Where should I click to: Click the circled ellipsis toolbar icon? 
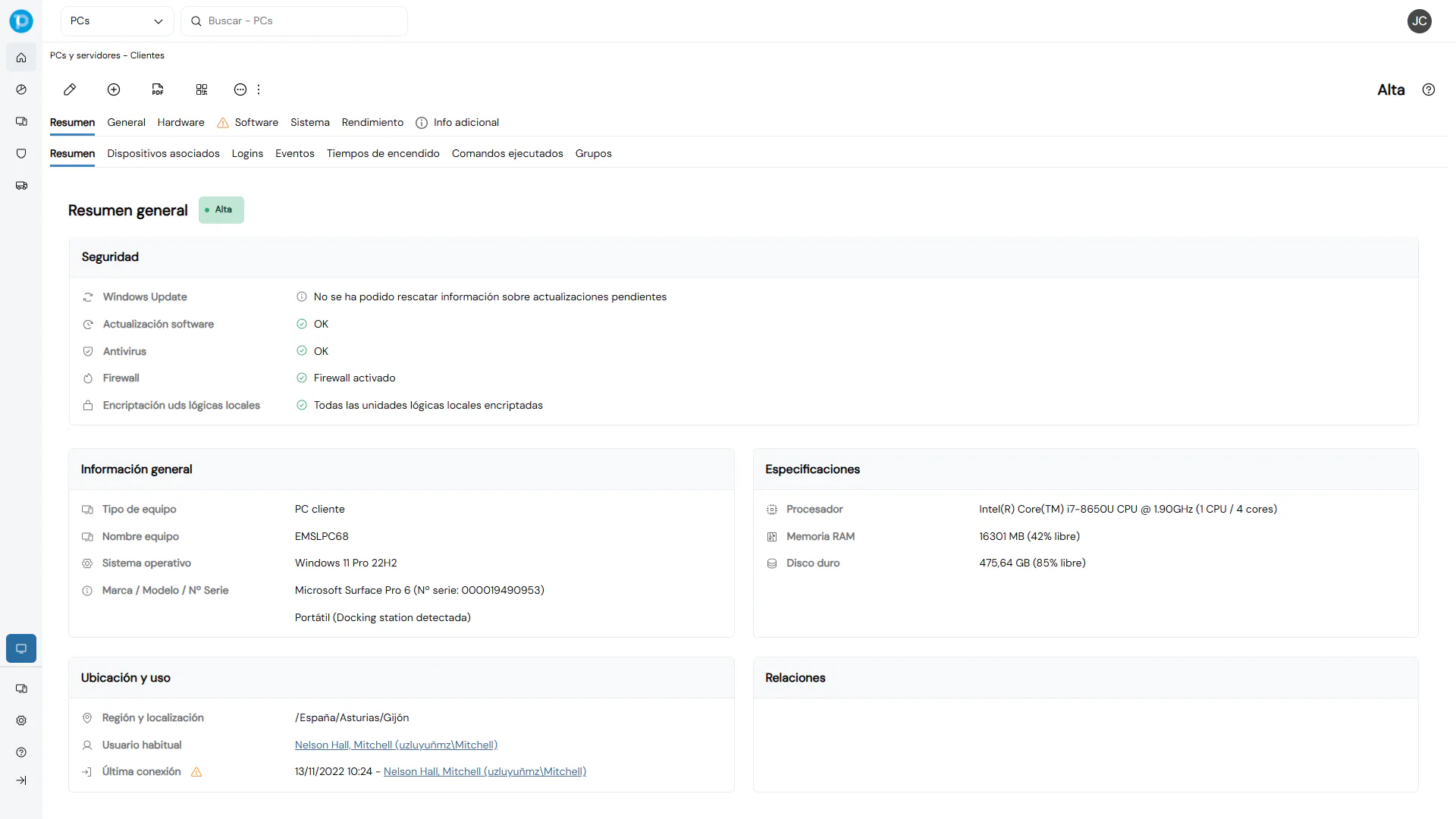coord(240,89)
